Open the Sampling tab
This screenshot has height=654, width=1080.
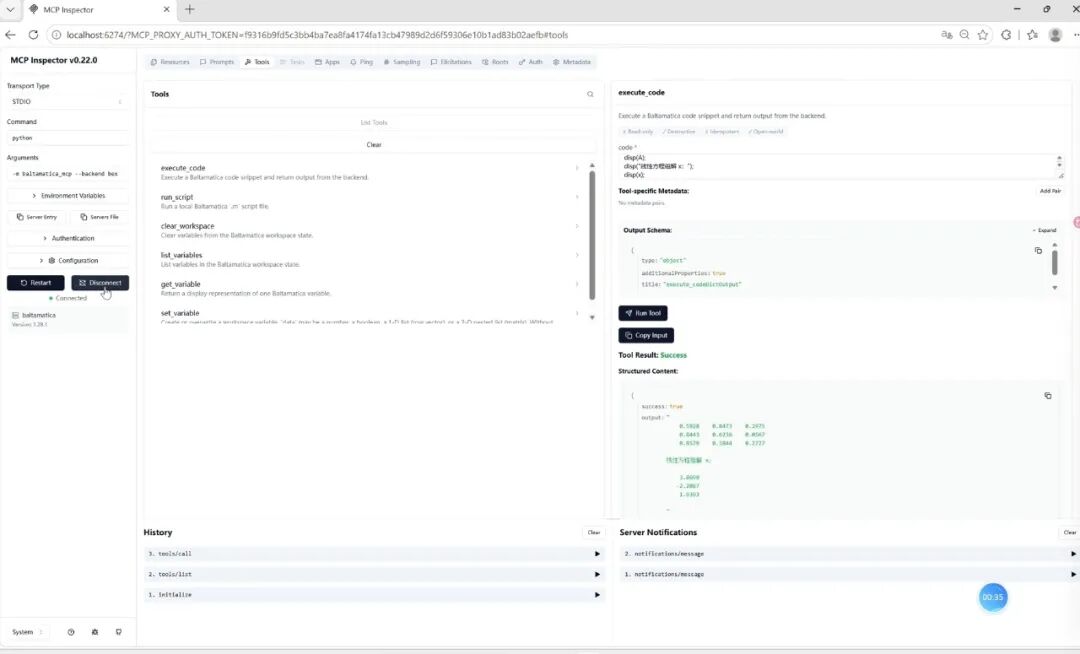(x=402, y=62)
